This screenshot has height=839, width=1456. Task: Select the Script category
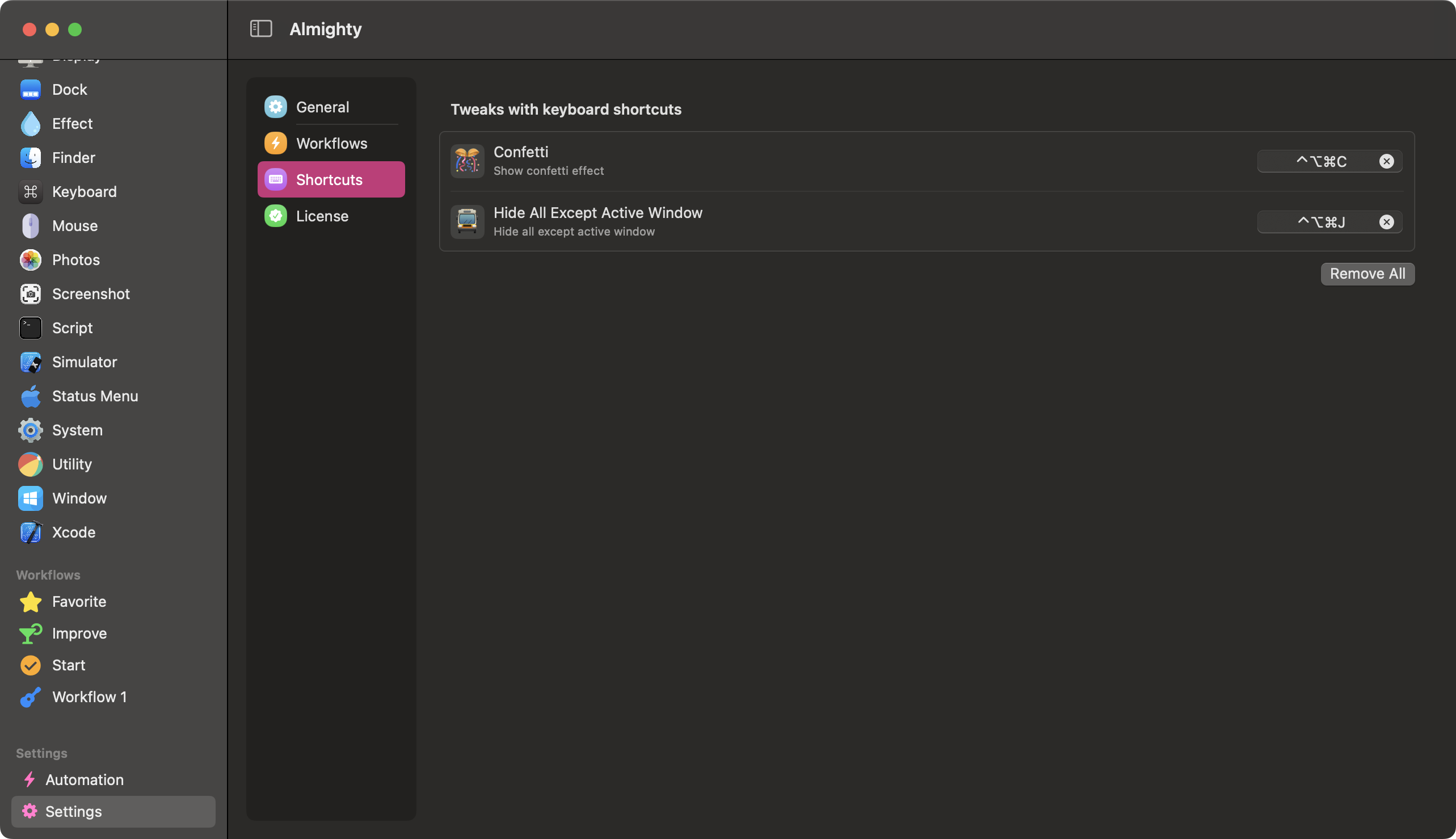point(71,328)
